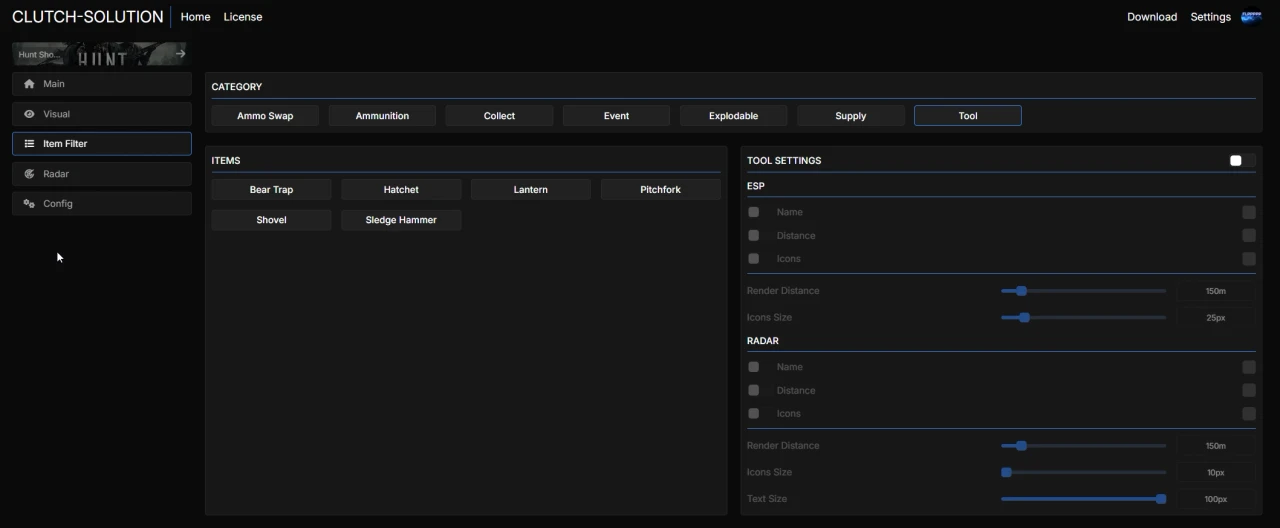
Task: Click the Radar Render Distance slider handle
Action: point(1021,446)
